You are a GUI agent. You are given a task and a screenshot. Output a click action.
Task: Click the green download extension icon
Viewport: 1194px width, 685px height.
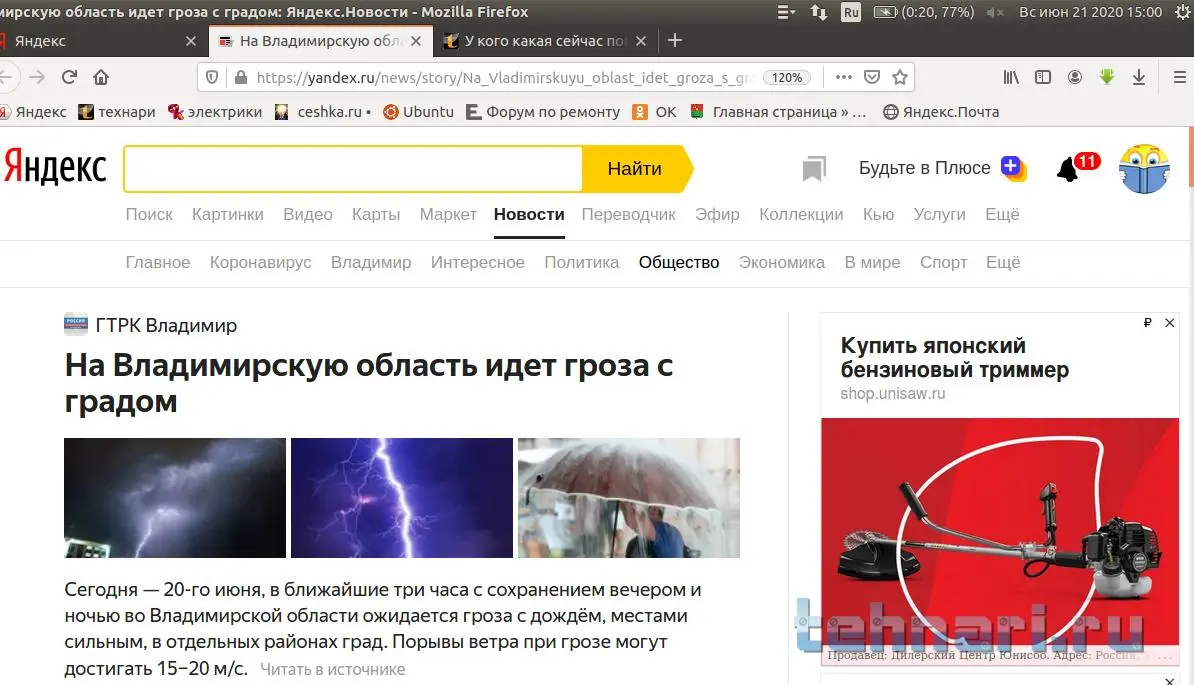[1106, 76]
